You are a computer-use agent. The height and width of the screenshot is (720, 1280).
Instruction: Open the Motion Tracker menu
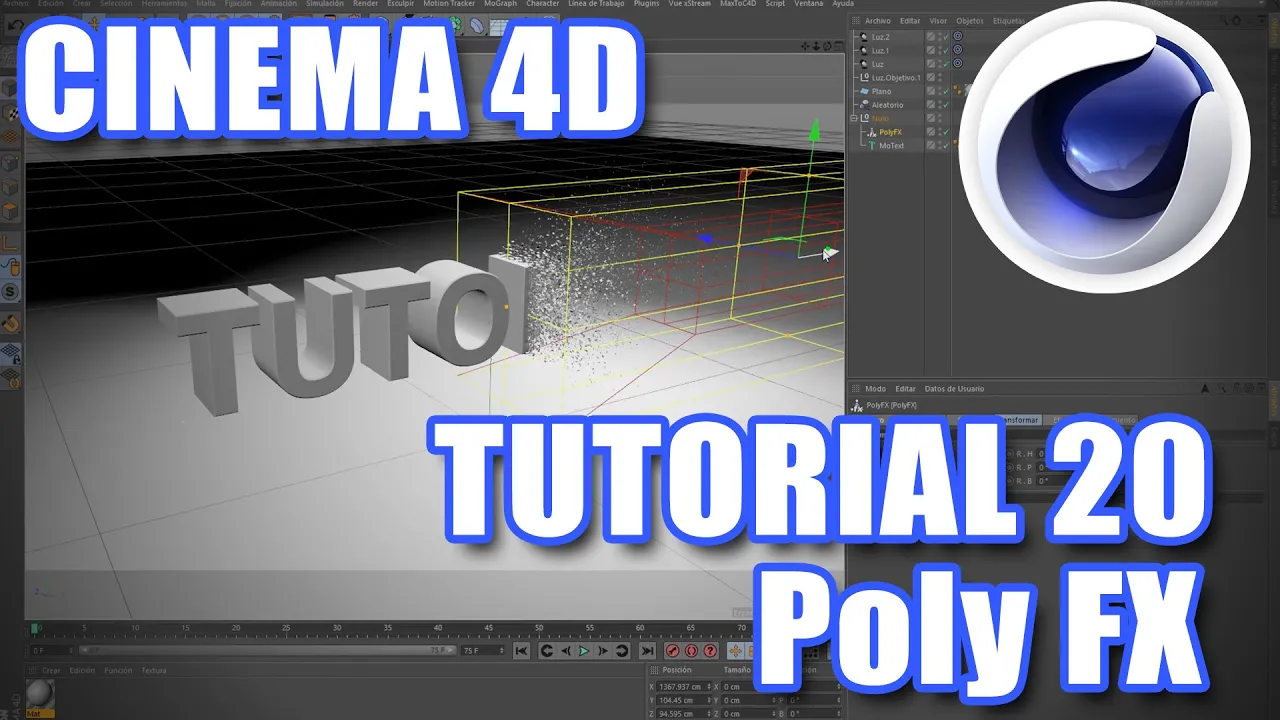tap(449, 4)
